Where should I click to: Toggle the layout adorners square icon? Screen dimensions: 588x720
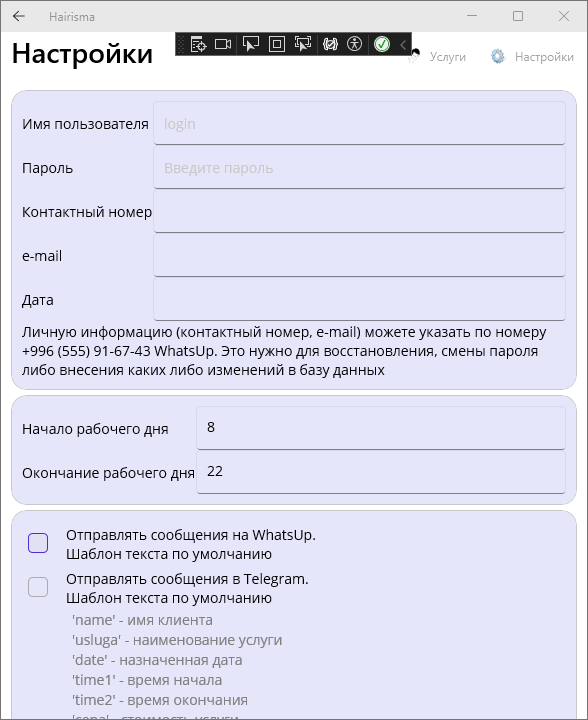(277, 44)
